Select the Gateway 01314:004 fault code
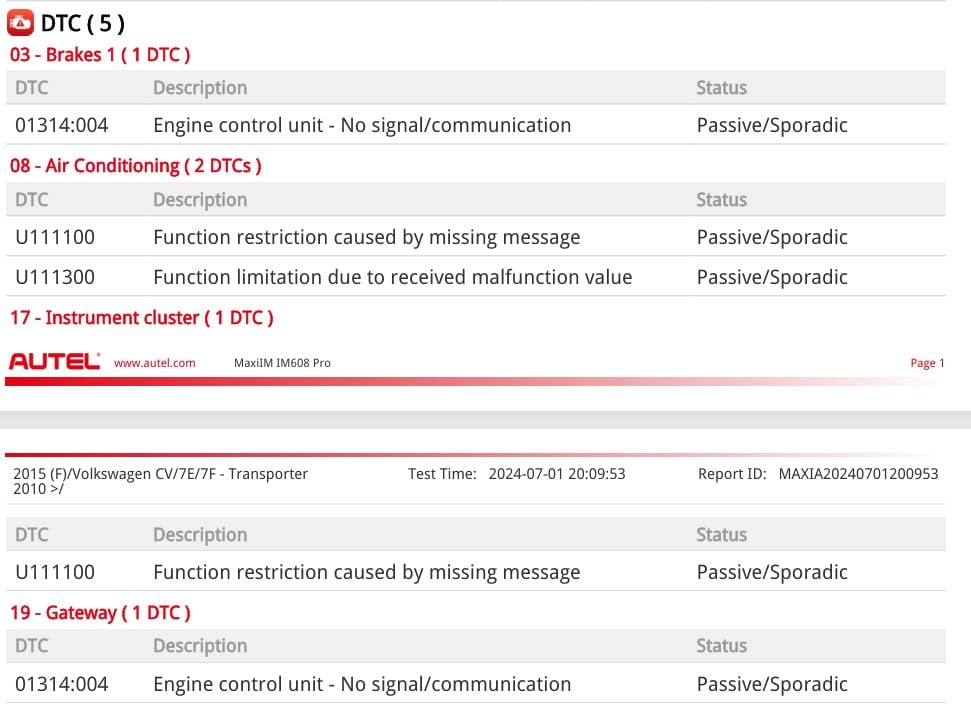 (62, 685)
